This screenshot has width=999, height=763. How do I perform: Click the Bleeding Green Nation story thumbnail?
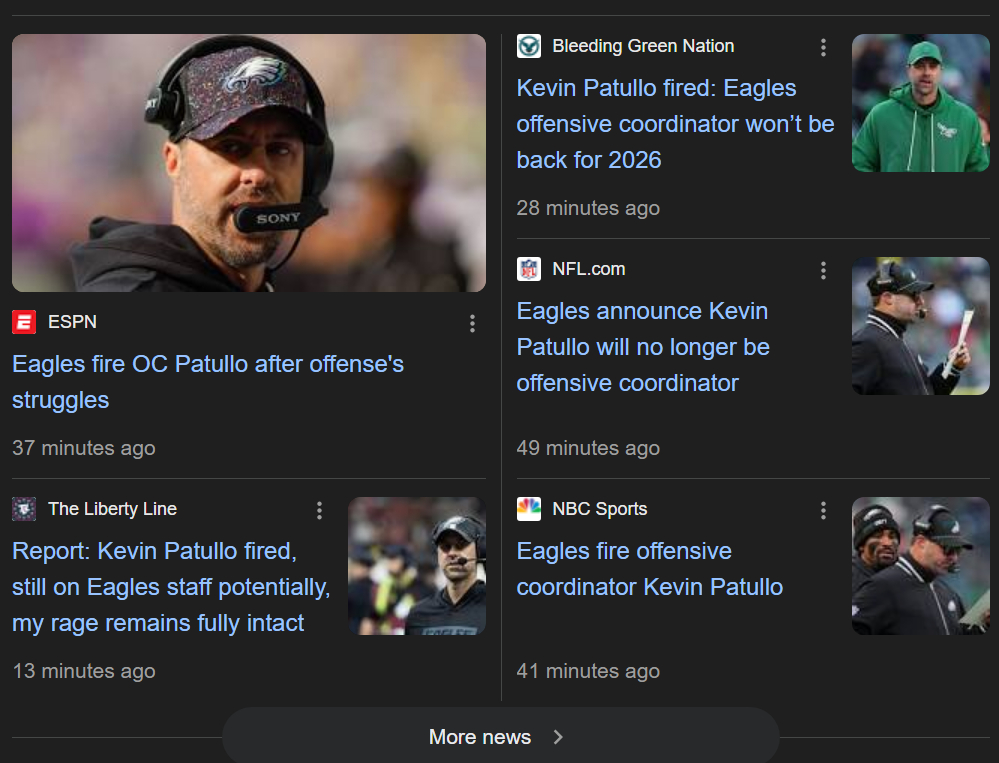tap(920, 103)
